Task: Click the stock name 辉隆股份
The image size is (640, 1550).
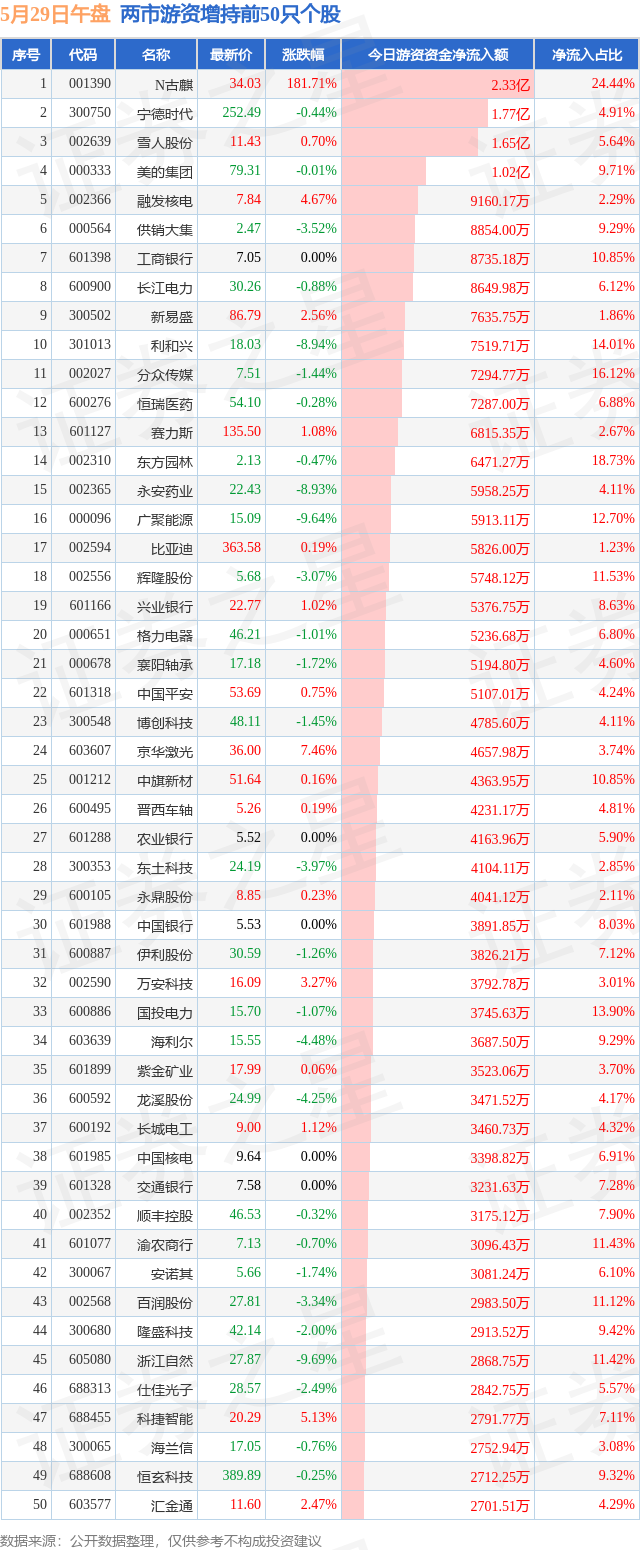Action: click(165, 578)
